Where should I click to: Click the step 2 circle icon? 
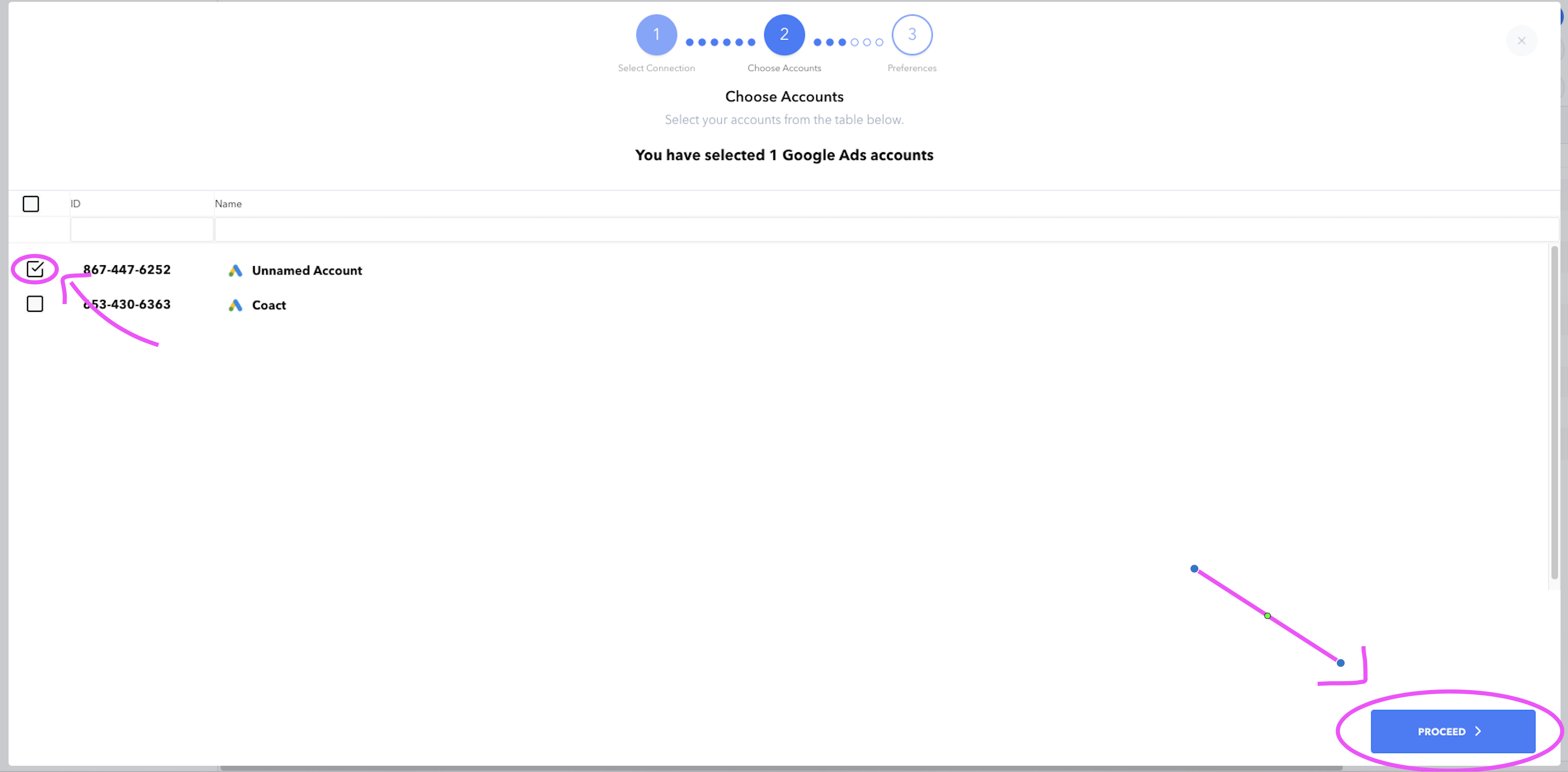point(784,35)
